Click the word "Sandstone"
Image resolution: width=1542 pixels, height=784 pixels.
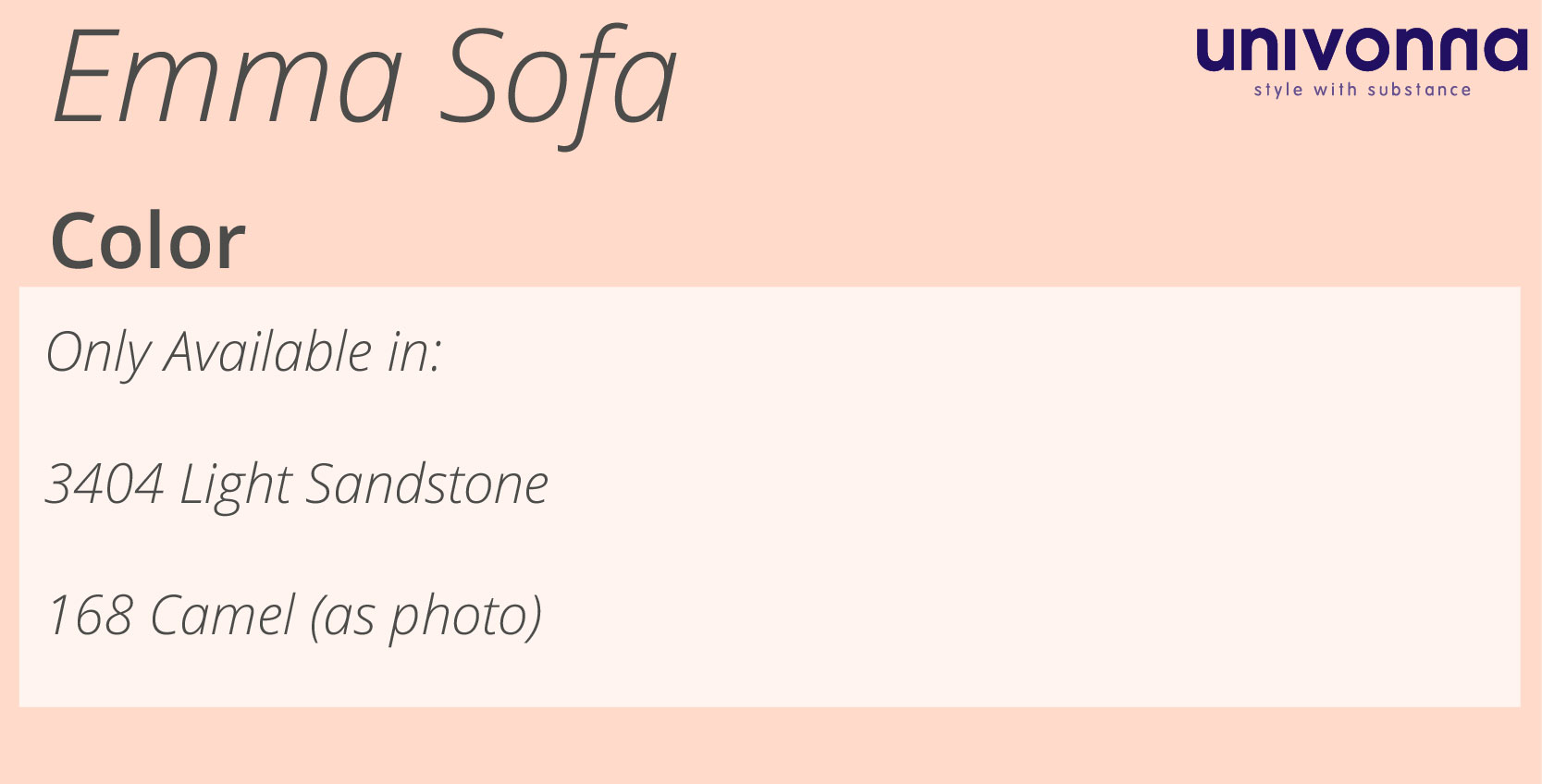[x=426, y=484]
